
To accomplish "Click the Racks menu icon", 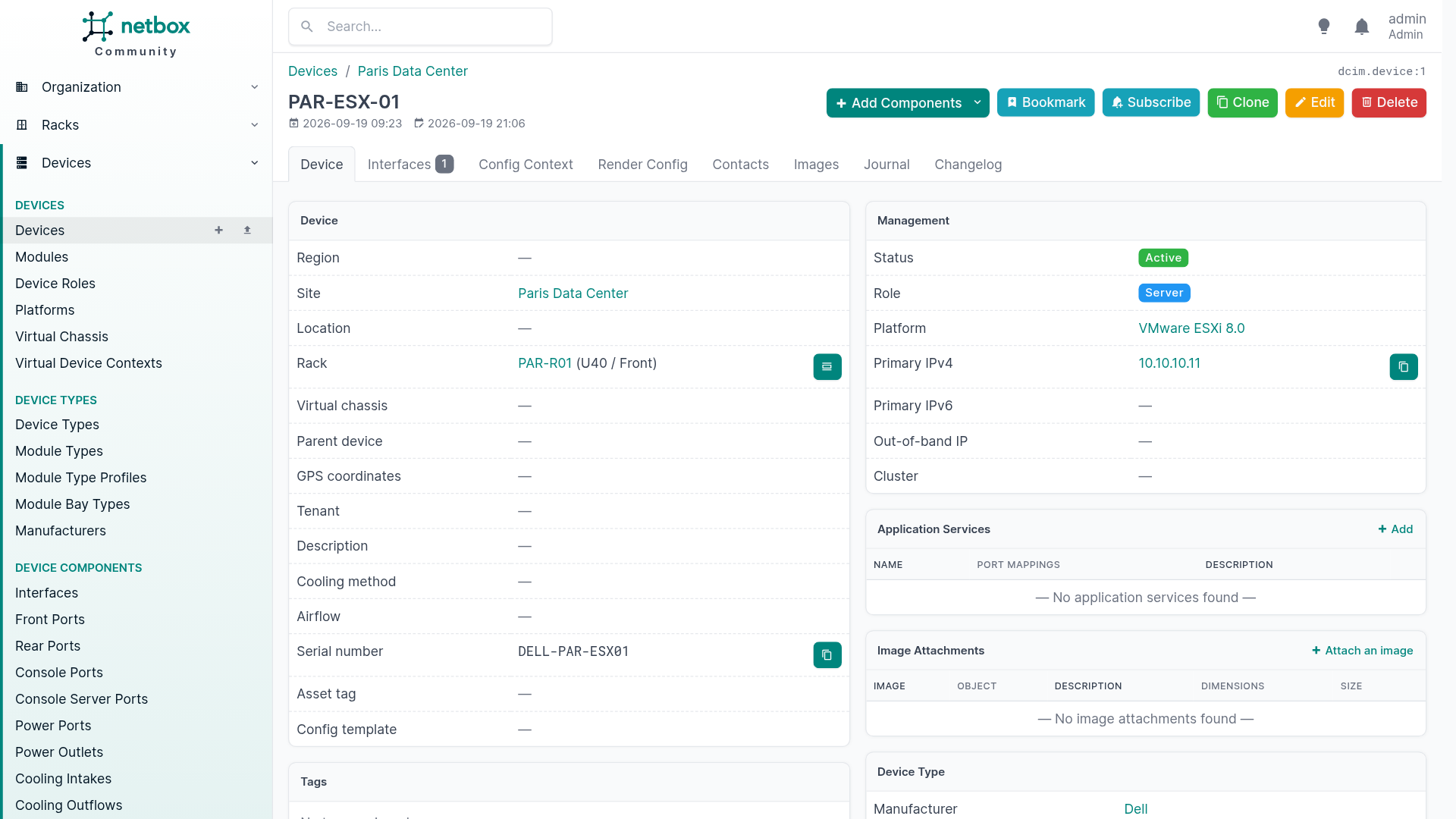I will click(x=22, y=125).
